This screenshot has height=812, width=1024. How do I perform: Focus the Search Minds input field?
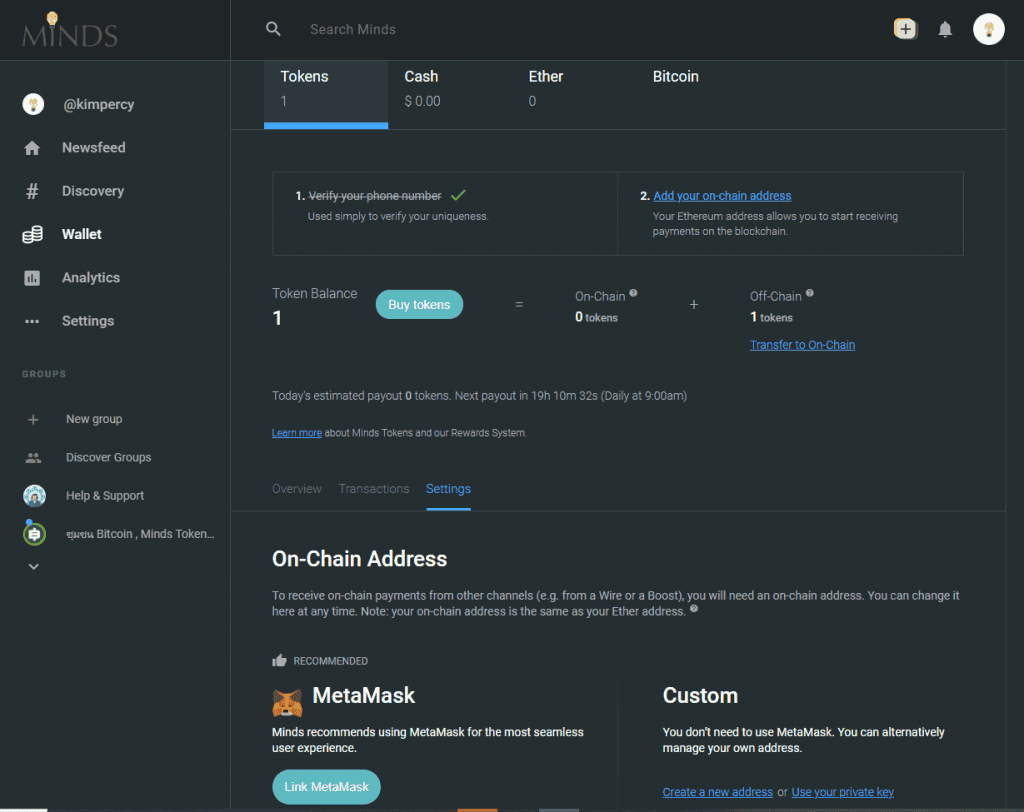(353, 29)
